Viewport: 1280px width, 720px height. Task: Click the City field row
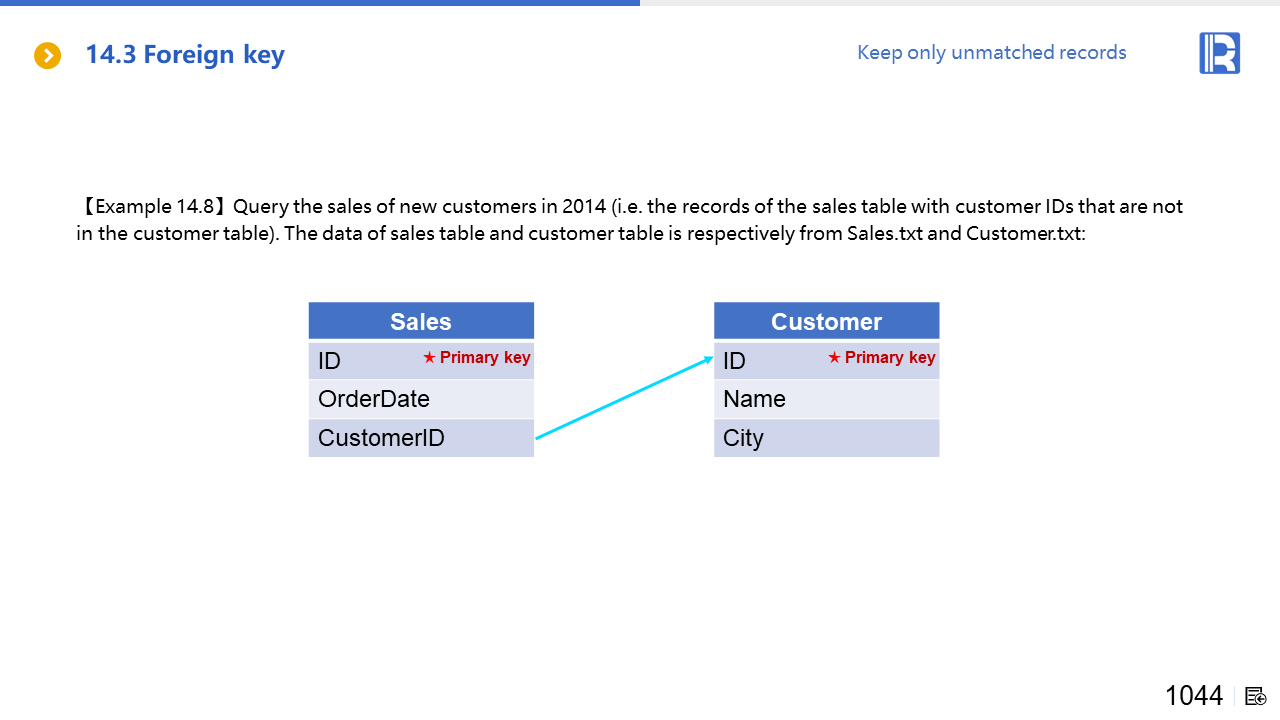[x=826, y=438]
